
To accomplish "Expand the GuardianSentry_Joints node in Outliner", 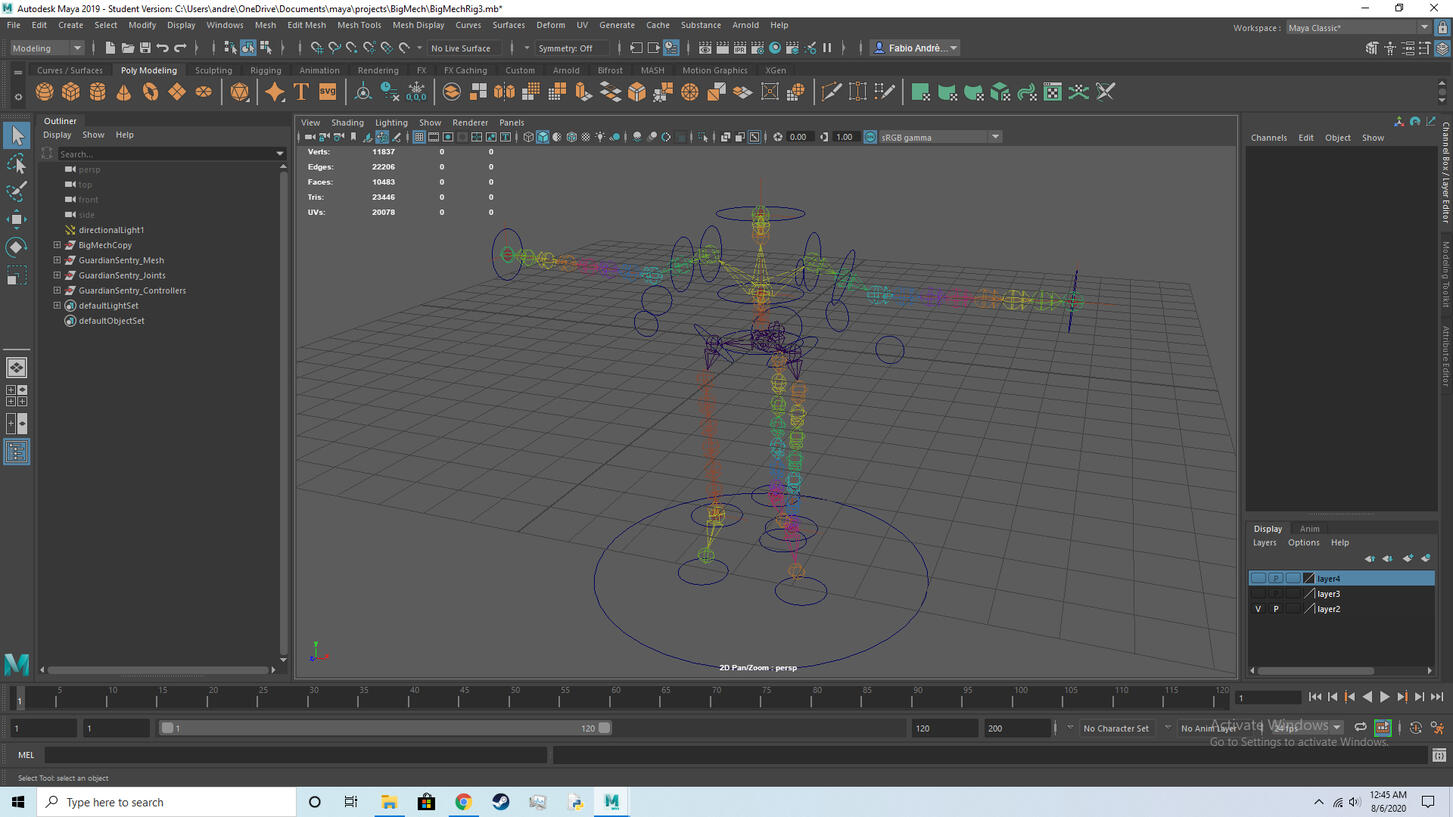I will coord(57,275).
